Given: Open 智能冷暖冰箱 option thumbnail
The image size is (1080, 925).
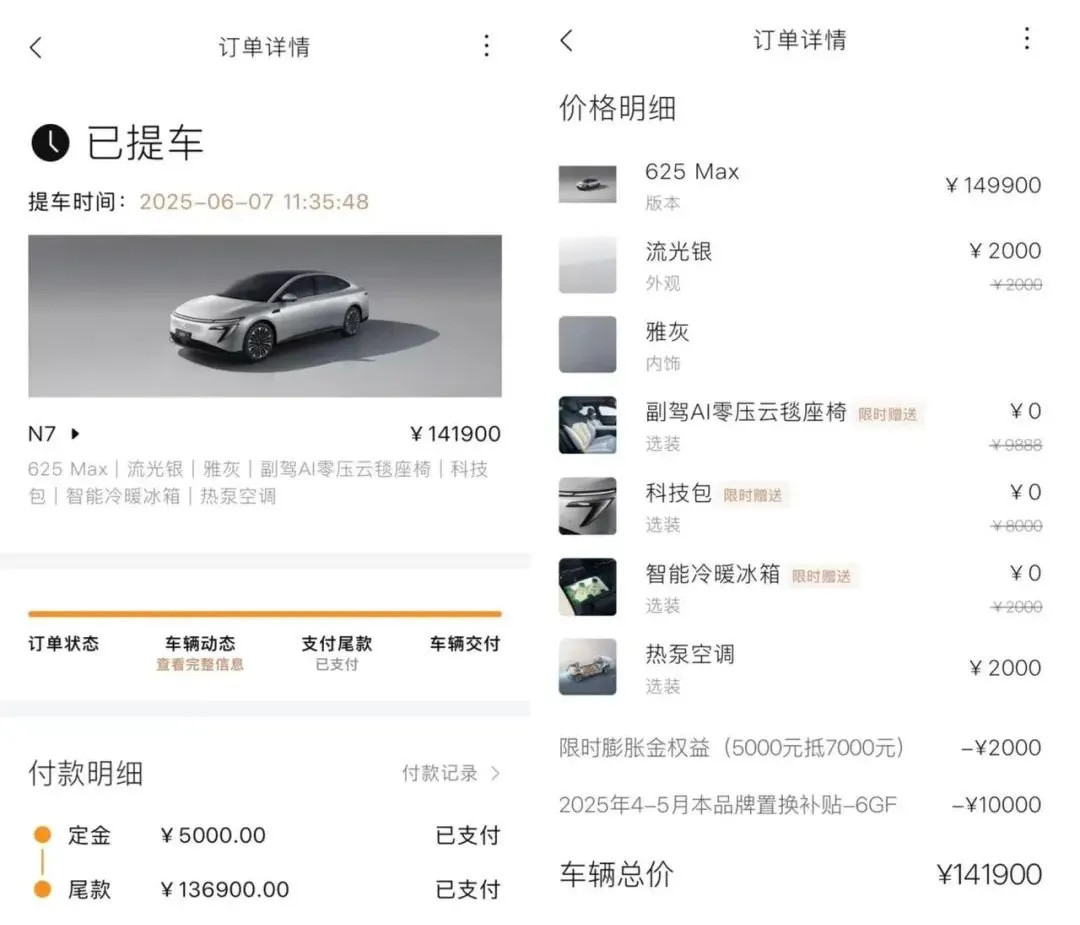Looking at the screenshot, I should (588, 587).
